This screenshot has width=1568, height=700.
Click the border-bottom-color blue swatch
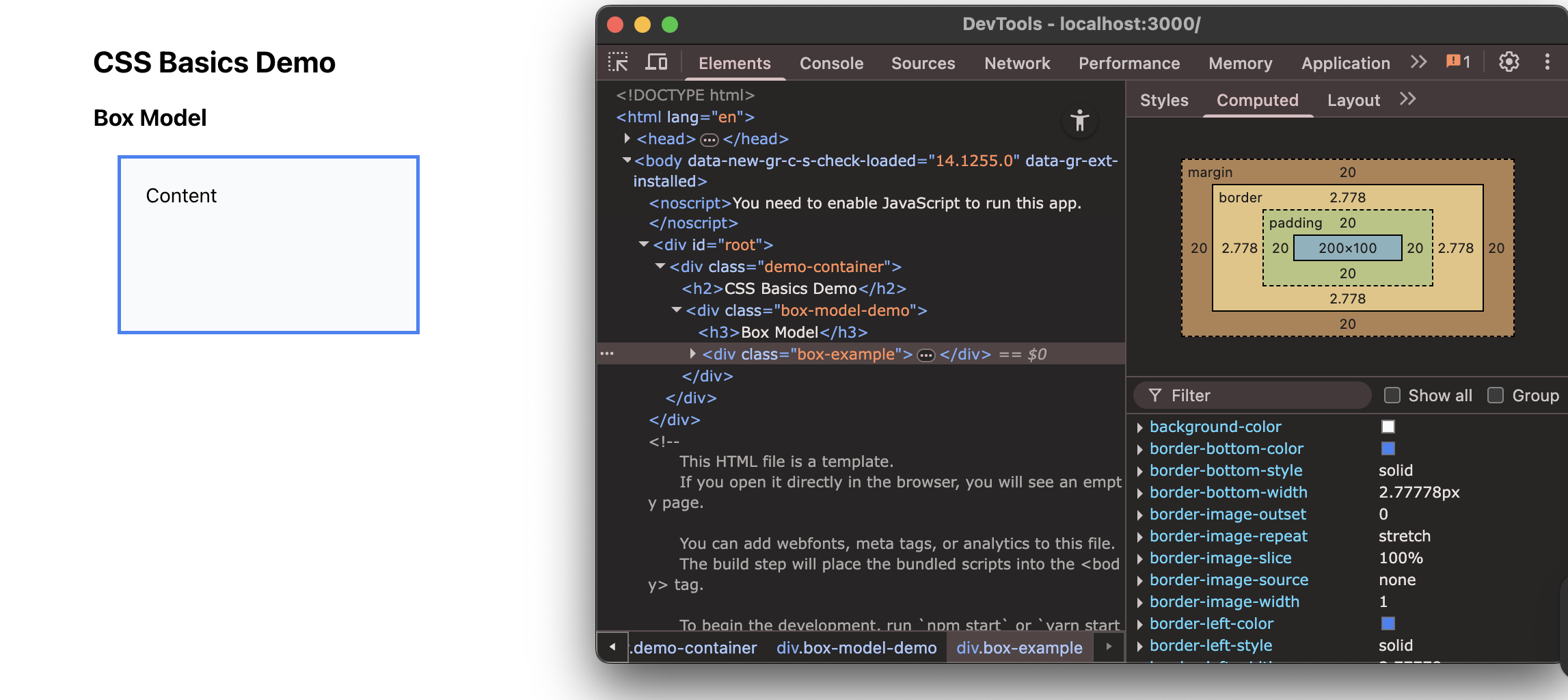(1388, 448)
